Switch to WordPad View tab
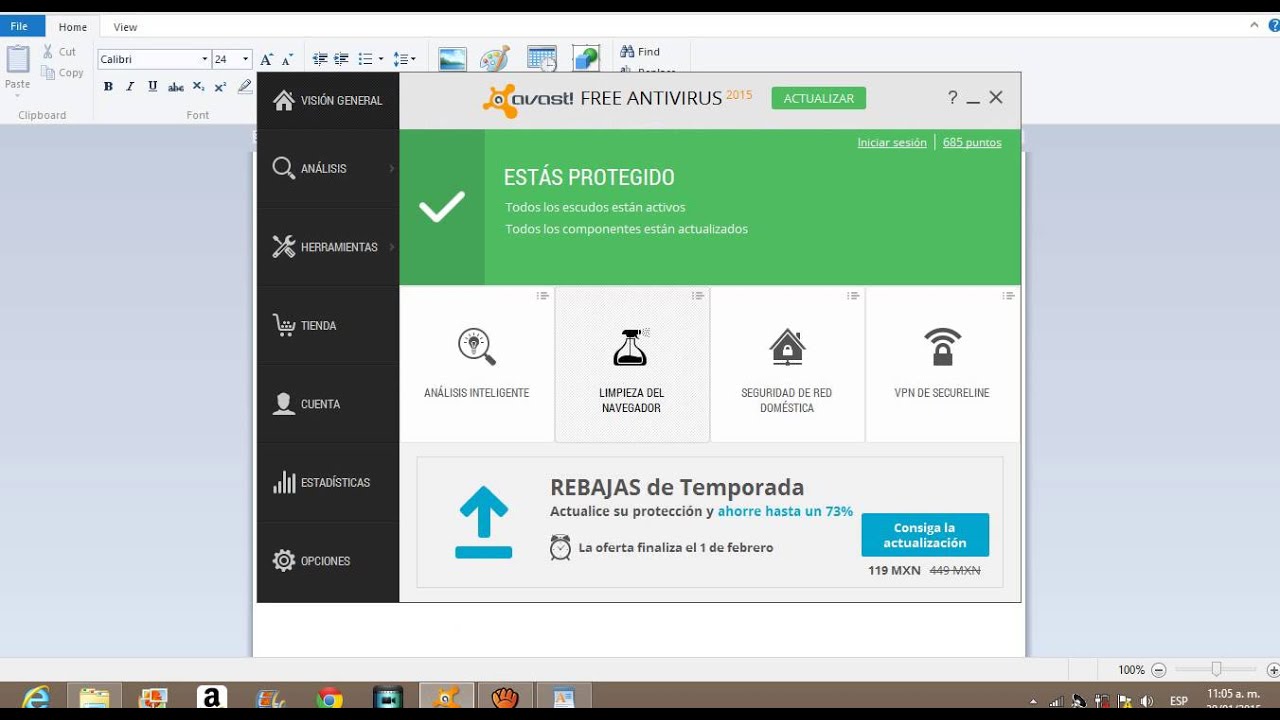This screenshot has height=720, width=1280. click(x=125, y=27)
